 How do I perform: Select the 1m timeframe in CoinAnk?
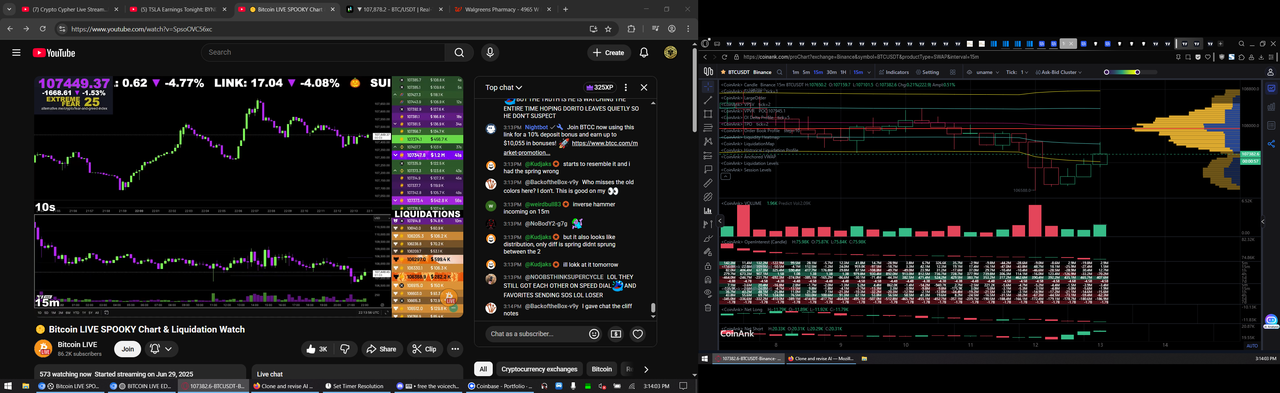pyautogui.click(x=796, y=72)
